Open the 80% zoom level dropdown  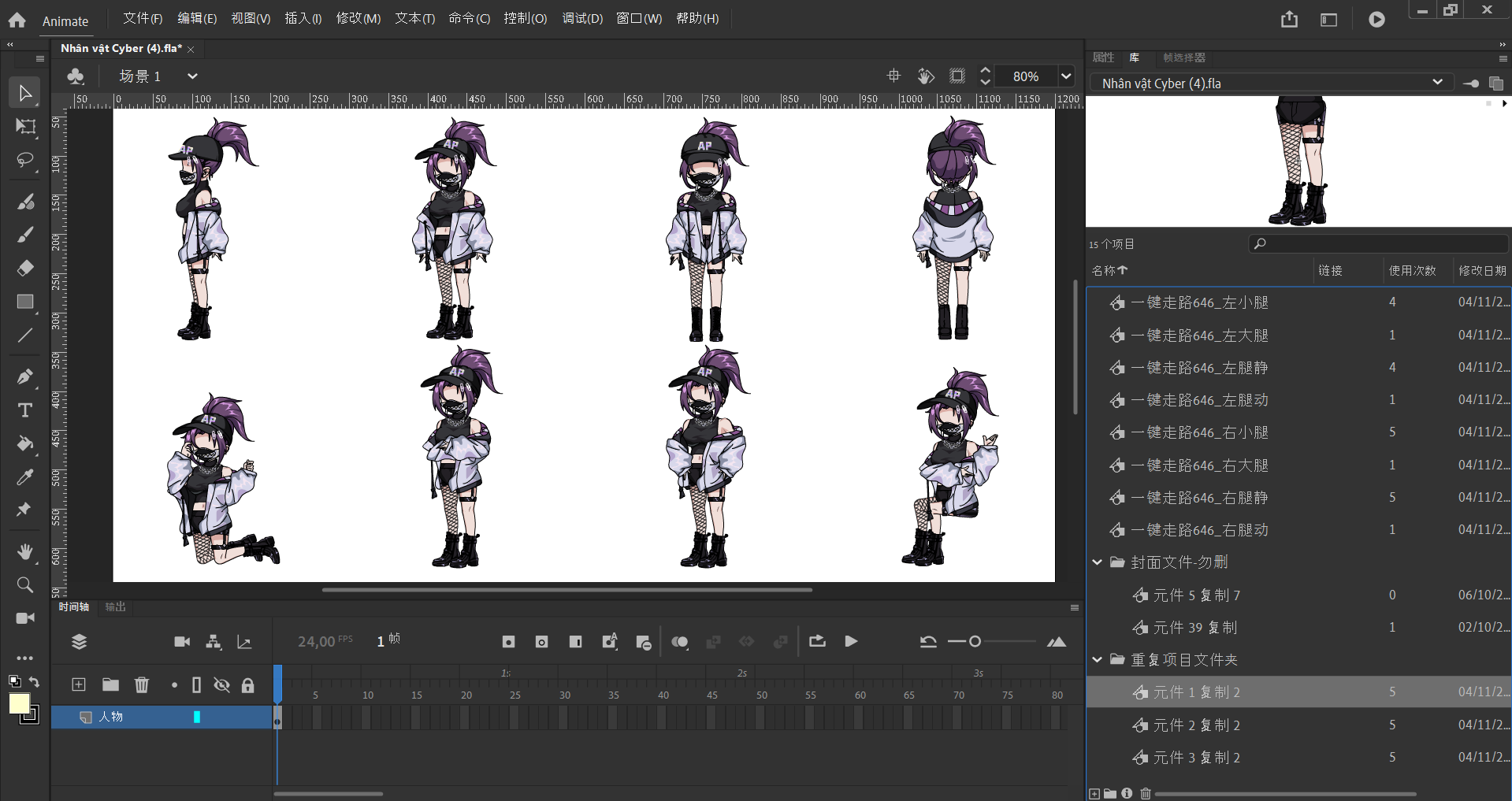click(1066, 76)
